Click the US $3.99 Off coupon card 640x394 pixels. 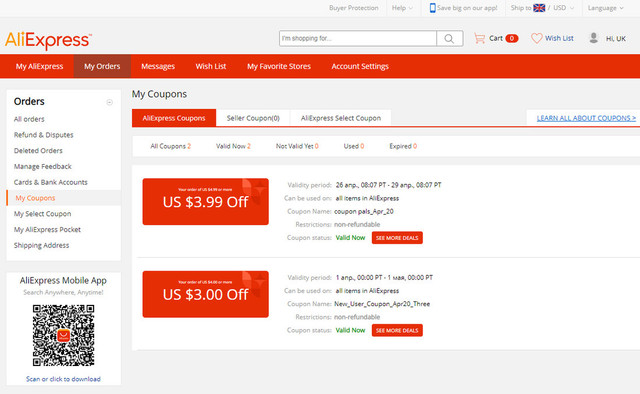pyautogui.click(x=205, y=202)
